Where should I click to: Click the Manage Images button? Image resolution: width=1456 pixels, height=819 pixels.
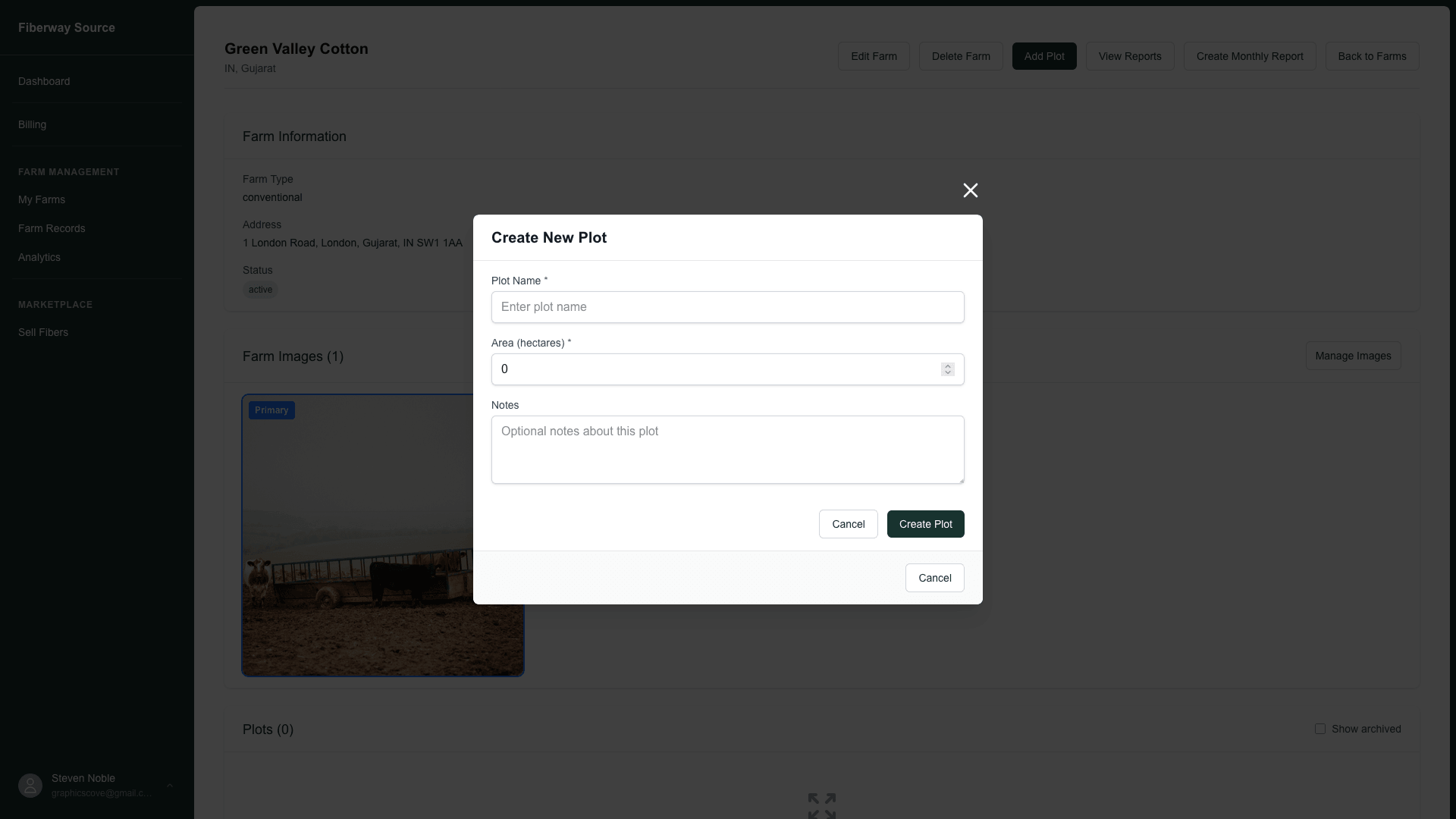click(x=1353, y=356)
